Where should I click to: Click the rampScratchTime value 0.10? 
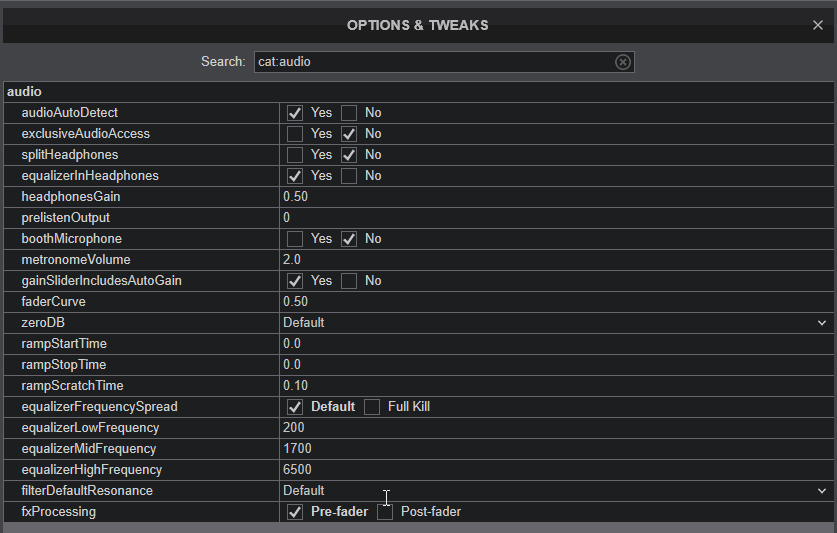pyautogui.click(x=556, y=386)
